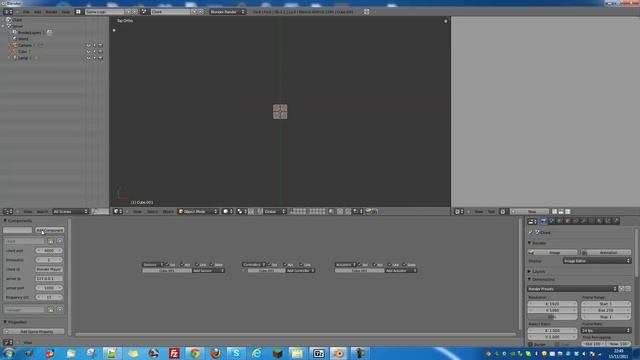Open Skype from the Windows taskbar

coord(236,353)
